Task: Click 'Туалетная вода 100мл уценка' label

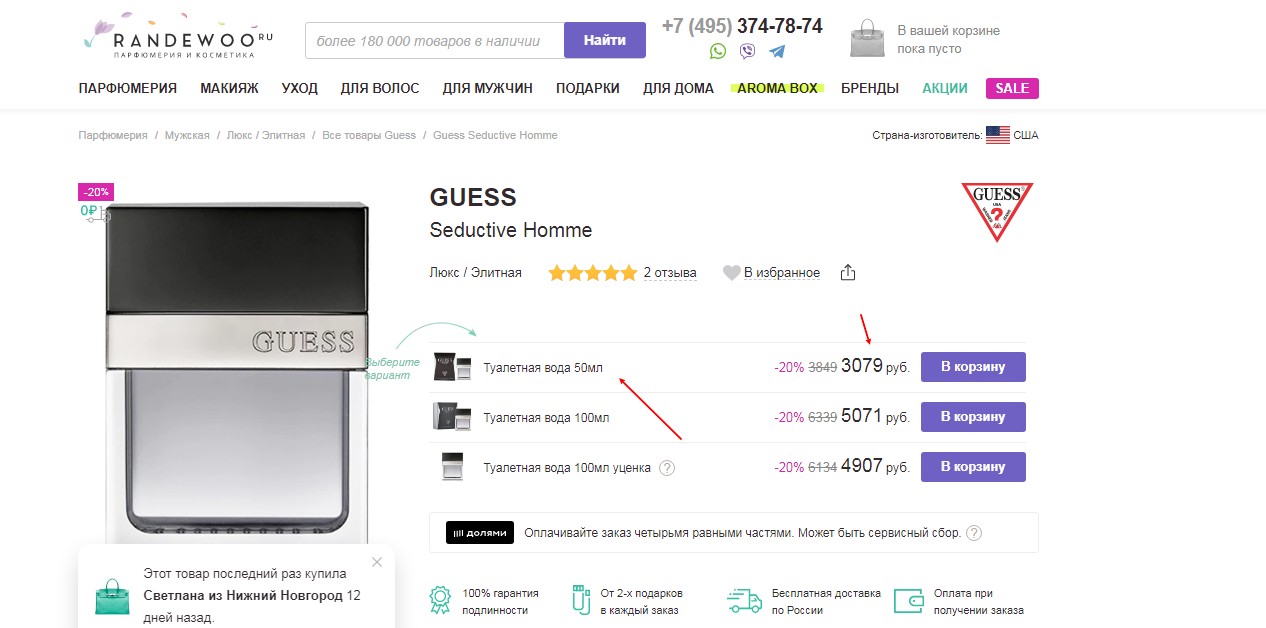Action: [x=567, y=467]
